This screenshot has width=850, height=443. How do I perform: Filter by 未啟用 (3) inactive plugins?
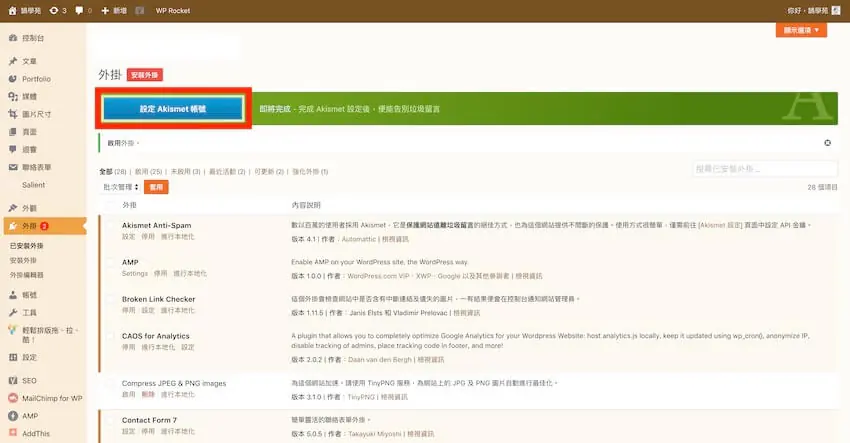click(x=185, y=171)
